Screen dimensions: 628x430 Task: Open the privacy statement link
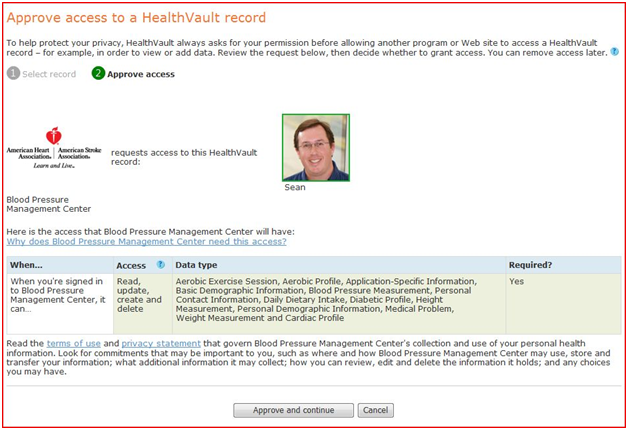161,344
